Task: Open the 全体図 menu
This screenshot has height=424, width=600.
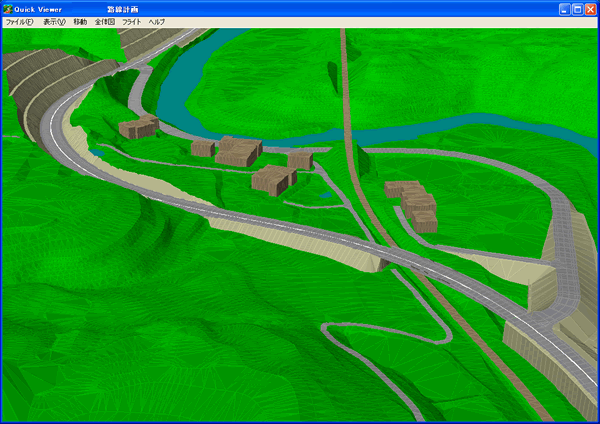Action: (105, 22)
